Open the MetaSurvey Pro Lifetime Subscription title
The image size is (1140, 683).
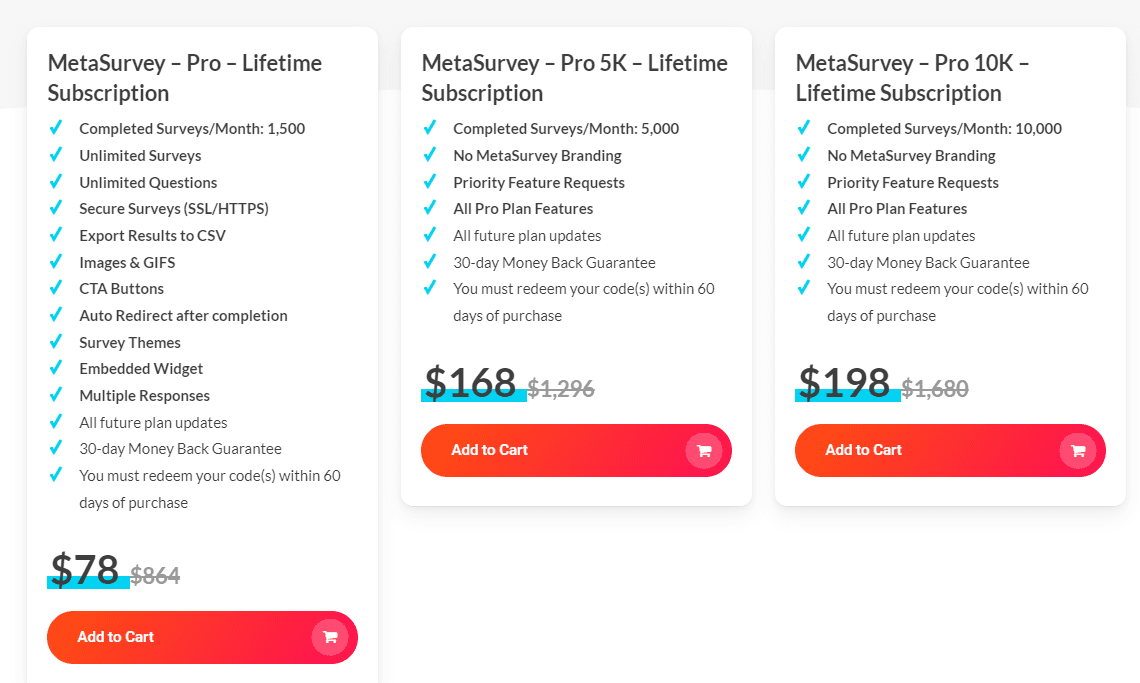pyautogui.click(x=184, y=78)
